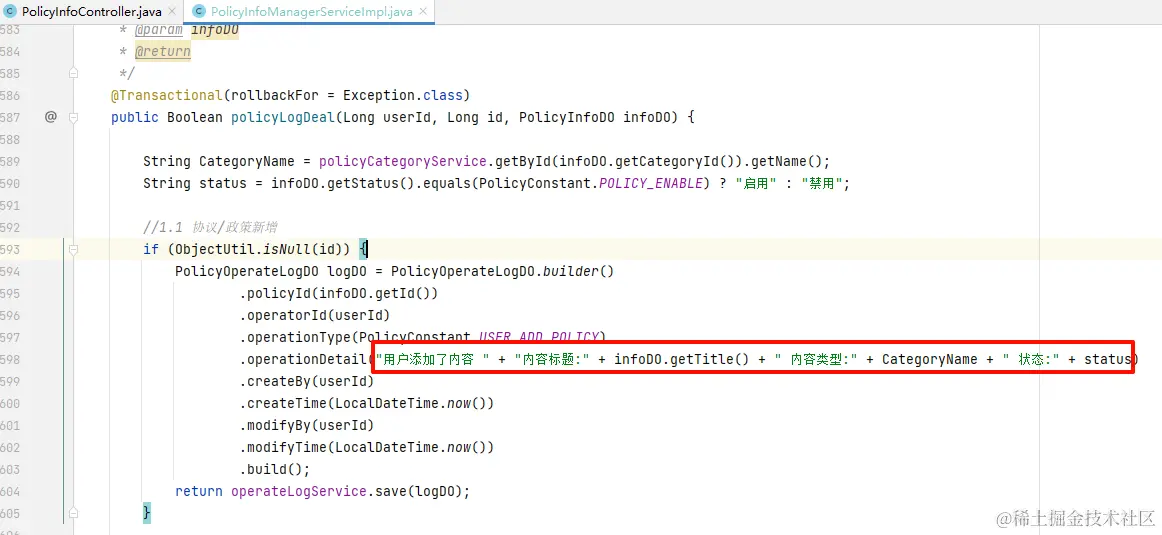Click the .modifyTime(LocalDateTime.now()) line
This screenshot has height=535, width=1162.
point(367,448)
